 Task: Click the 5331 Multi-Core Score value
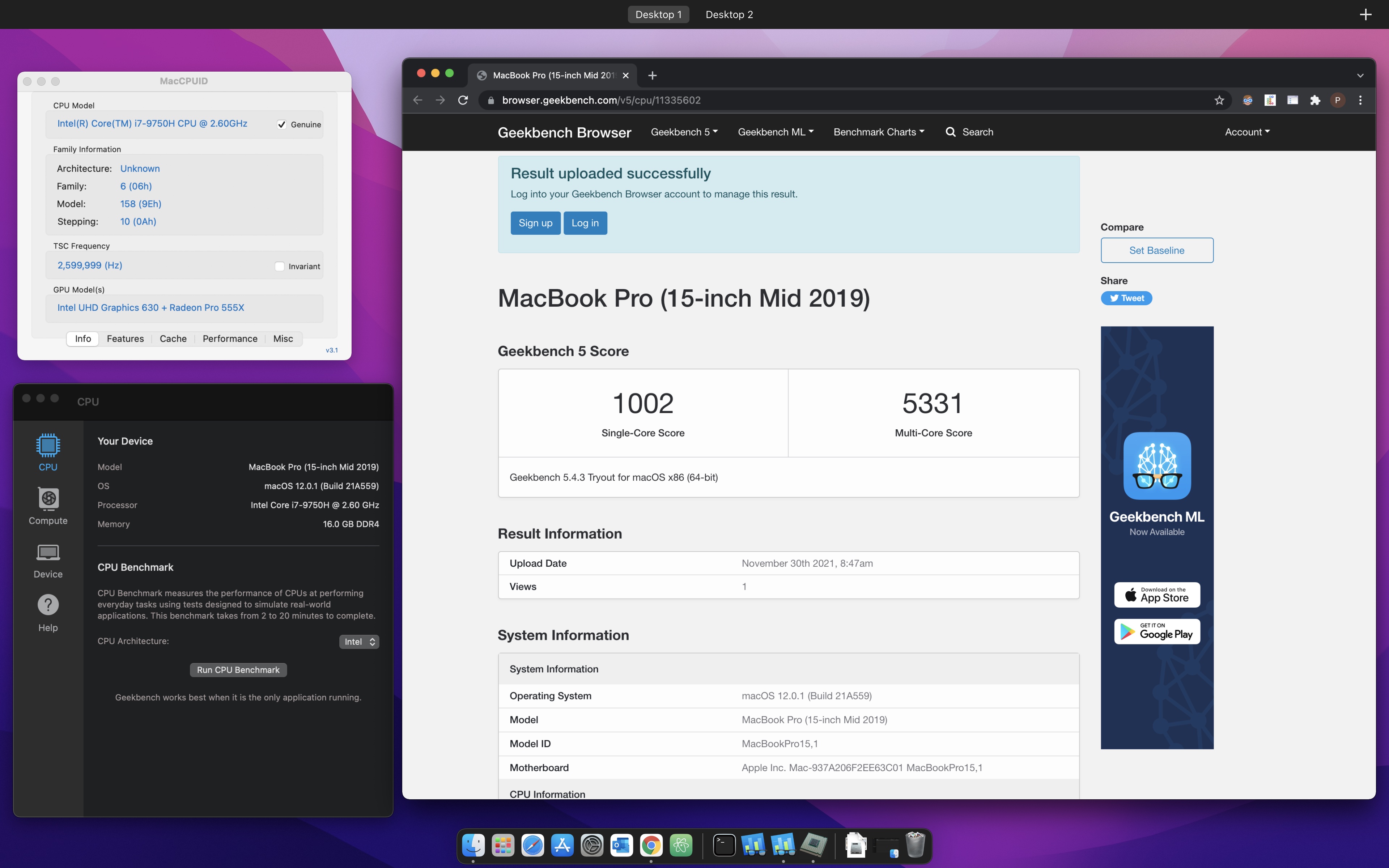[x=933, y=403]
